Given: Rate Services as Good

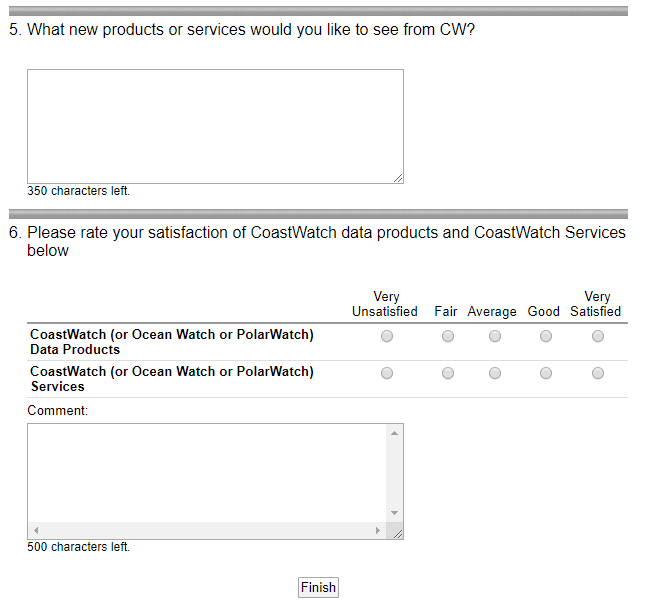Looking at the screenshot, I should point(546,373).
